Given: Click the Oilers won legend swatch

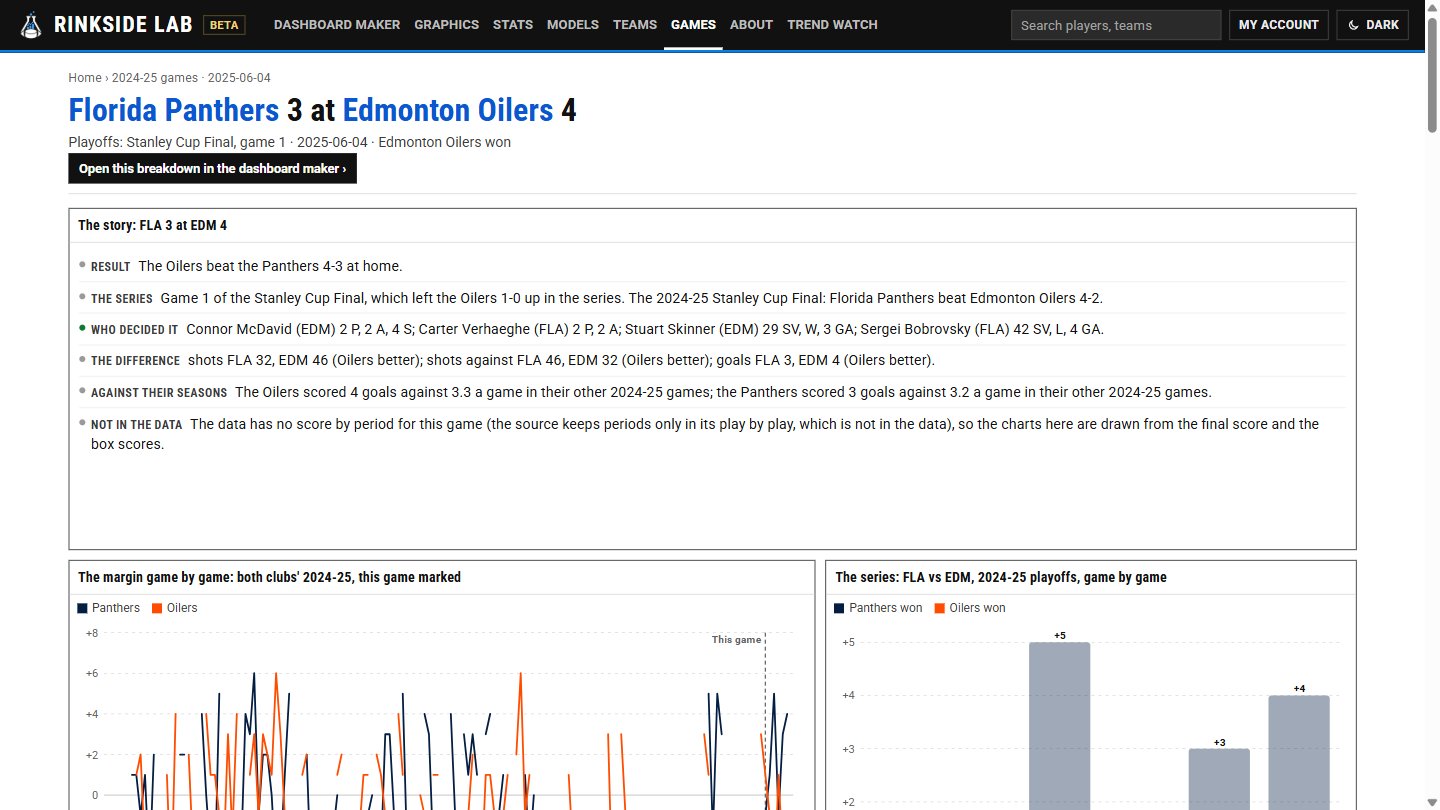Looking at the screenshot, I should coord(939,608).
